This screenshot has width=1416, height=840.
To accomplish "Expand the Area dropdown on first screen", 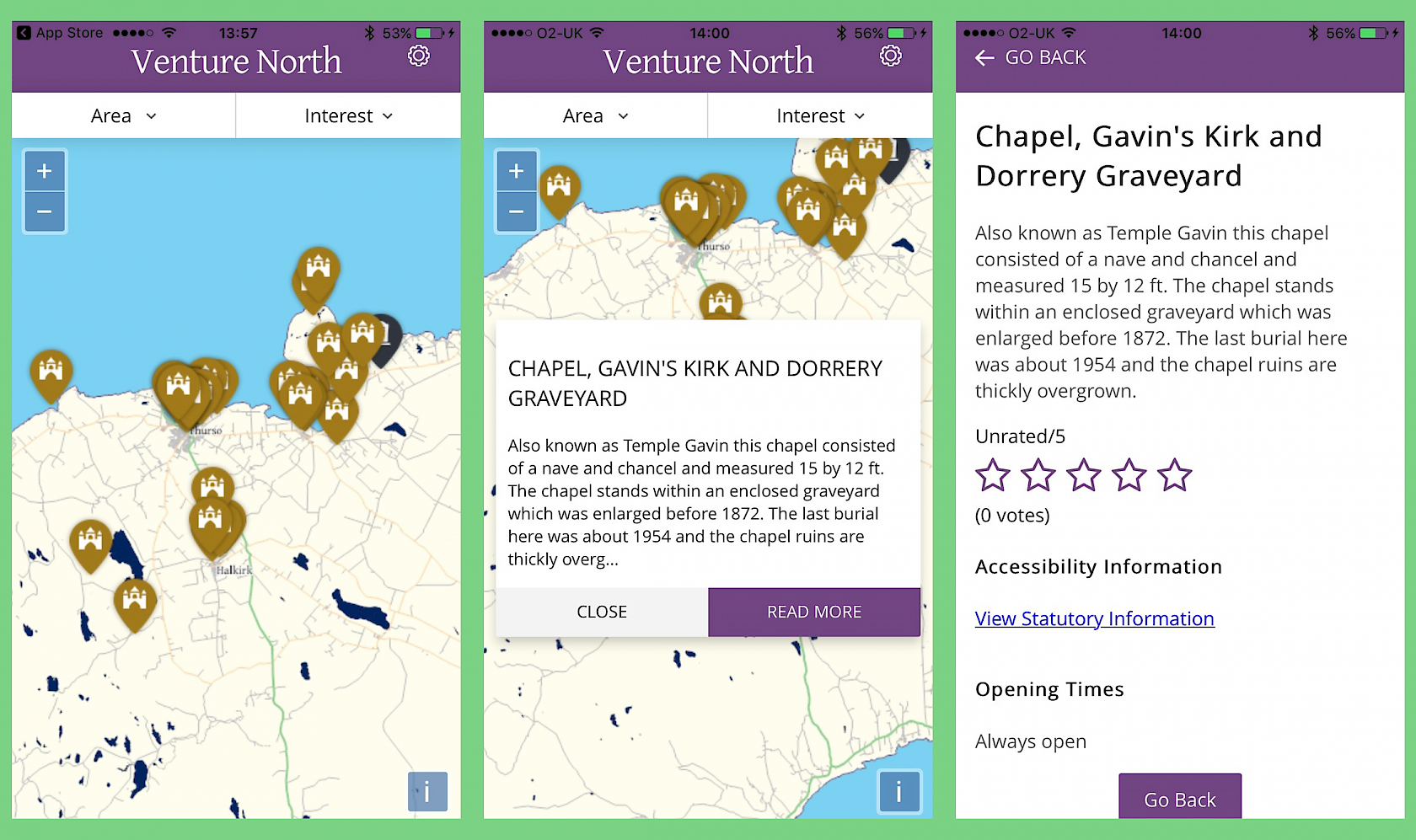I will coord(124,115).
